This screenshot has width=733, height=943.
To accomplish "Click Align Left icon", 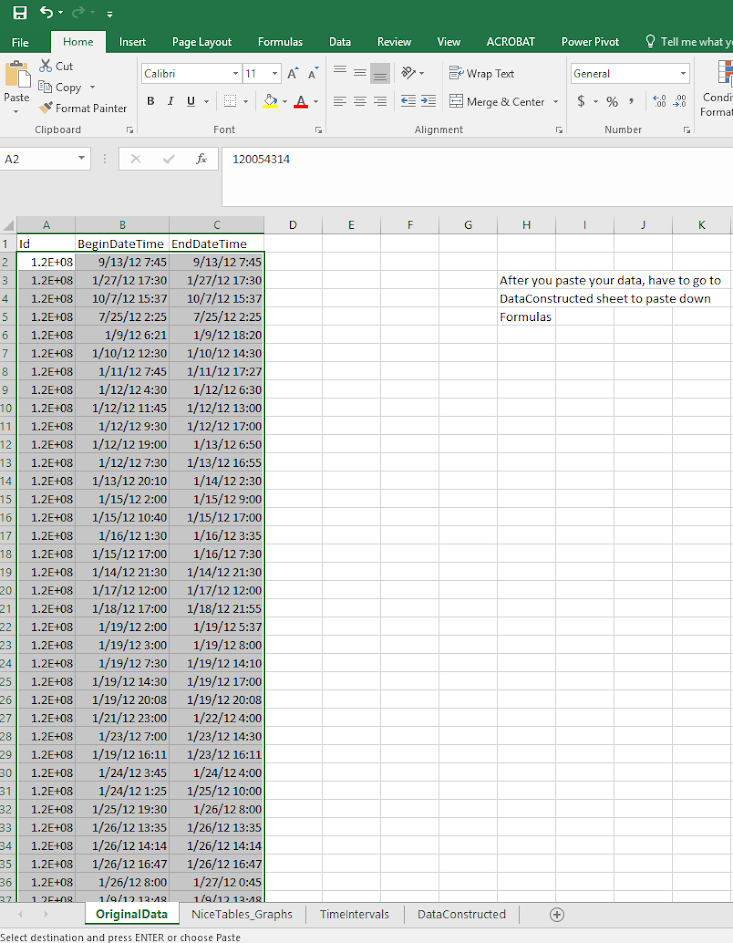I will (340, 102).
